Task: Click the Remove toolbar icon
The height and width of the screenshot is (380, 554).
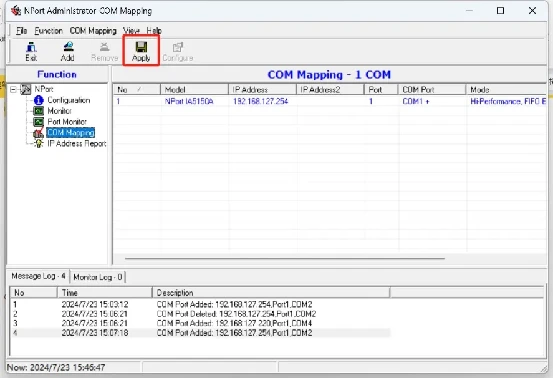Action: pos(104,51)
